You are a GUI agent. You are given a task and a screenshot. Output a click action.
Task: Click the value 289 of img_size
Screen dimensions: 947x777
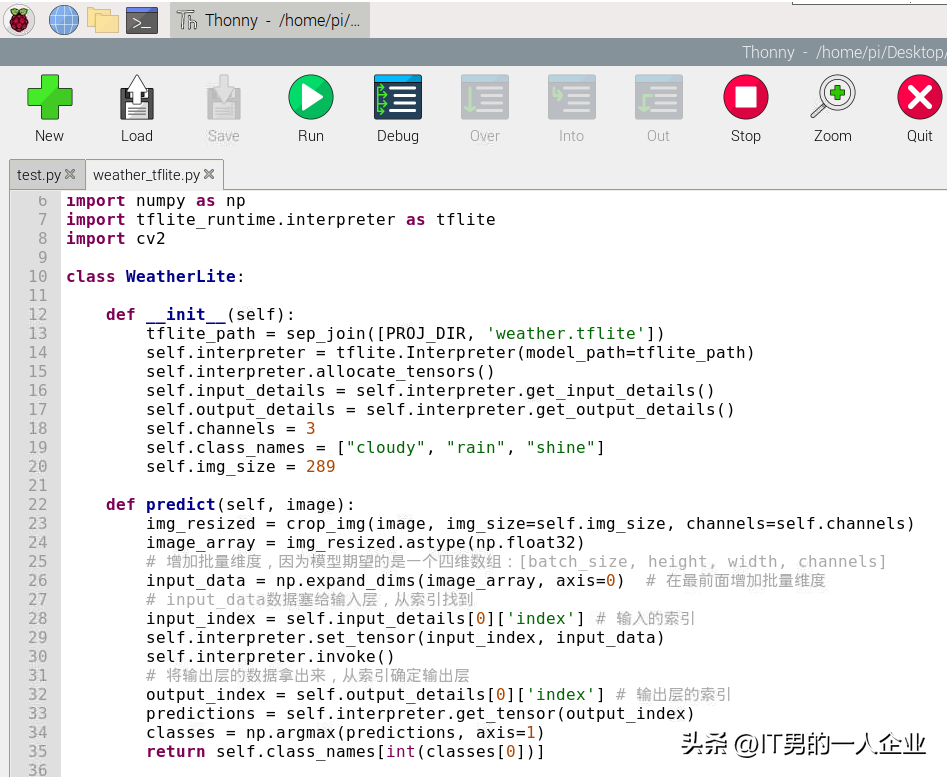click(x=320, y=467)
